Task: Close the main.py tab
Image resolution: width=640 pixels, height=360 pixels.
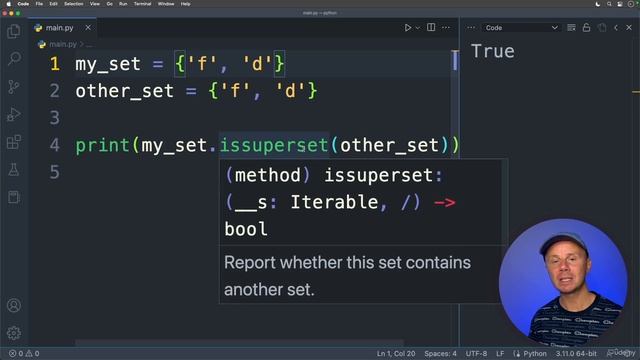Action: 88,28
